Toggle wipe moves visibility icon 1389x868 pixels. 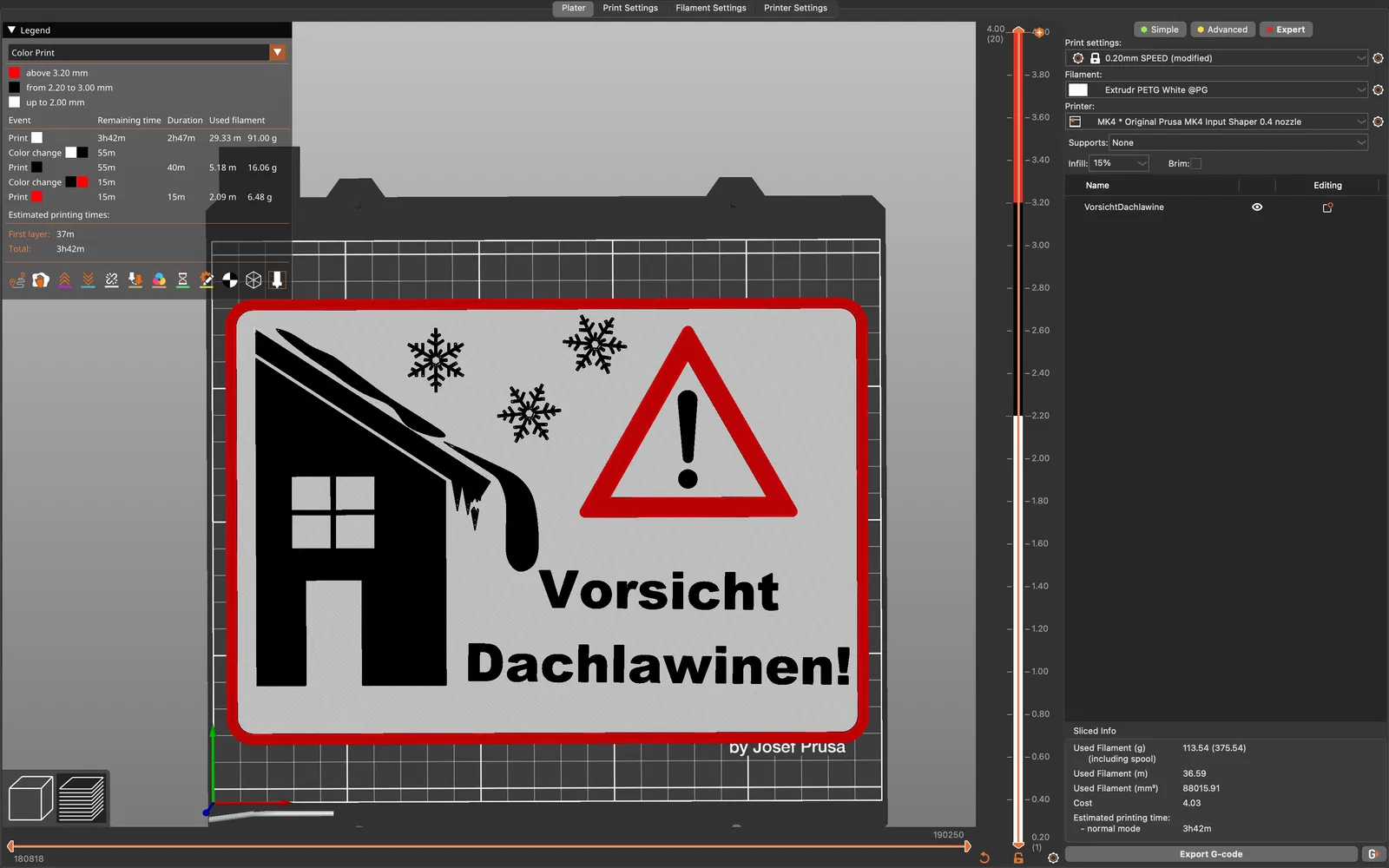[x=41, y=279]
